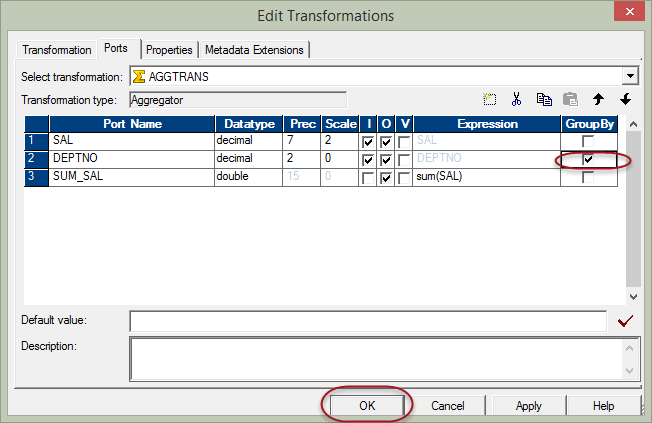Click the add new port icon
This screenshot has height=423, width=652.
pyautogui.click(x=490, y=99)
